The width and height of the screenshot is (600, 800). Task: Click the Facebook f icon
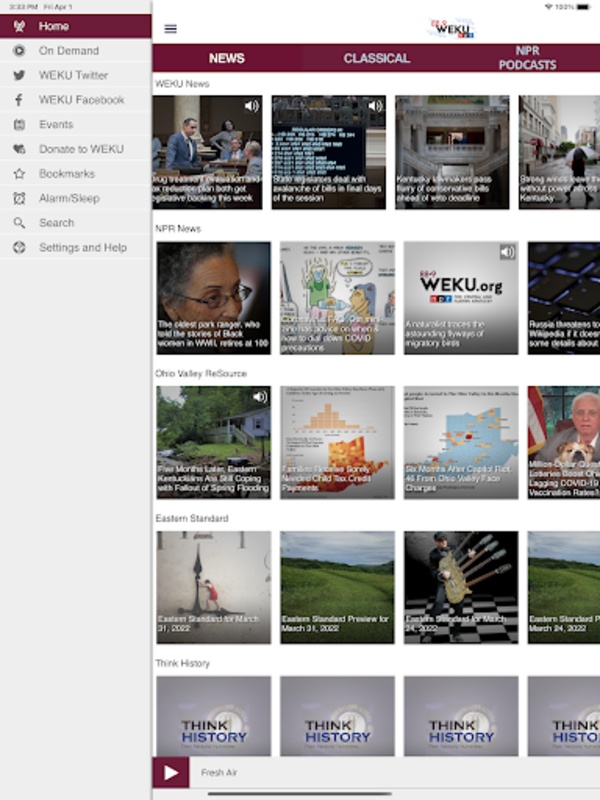pos(19,100)
